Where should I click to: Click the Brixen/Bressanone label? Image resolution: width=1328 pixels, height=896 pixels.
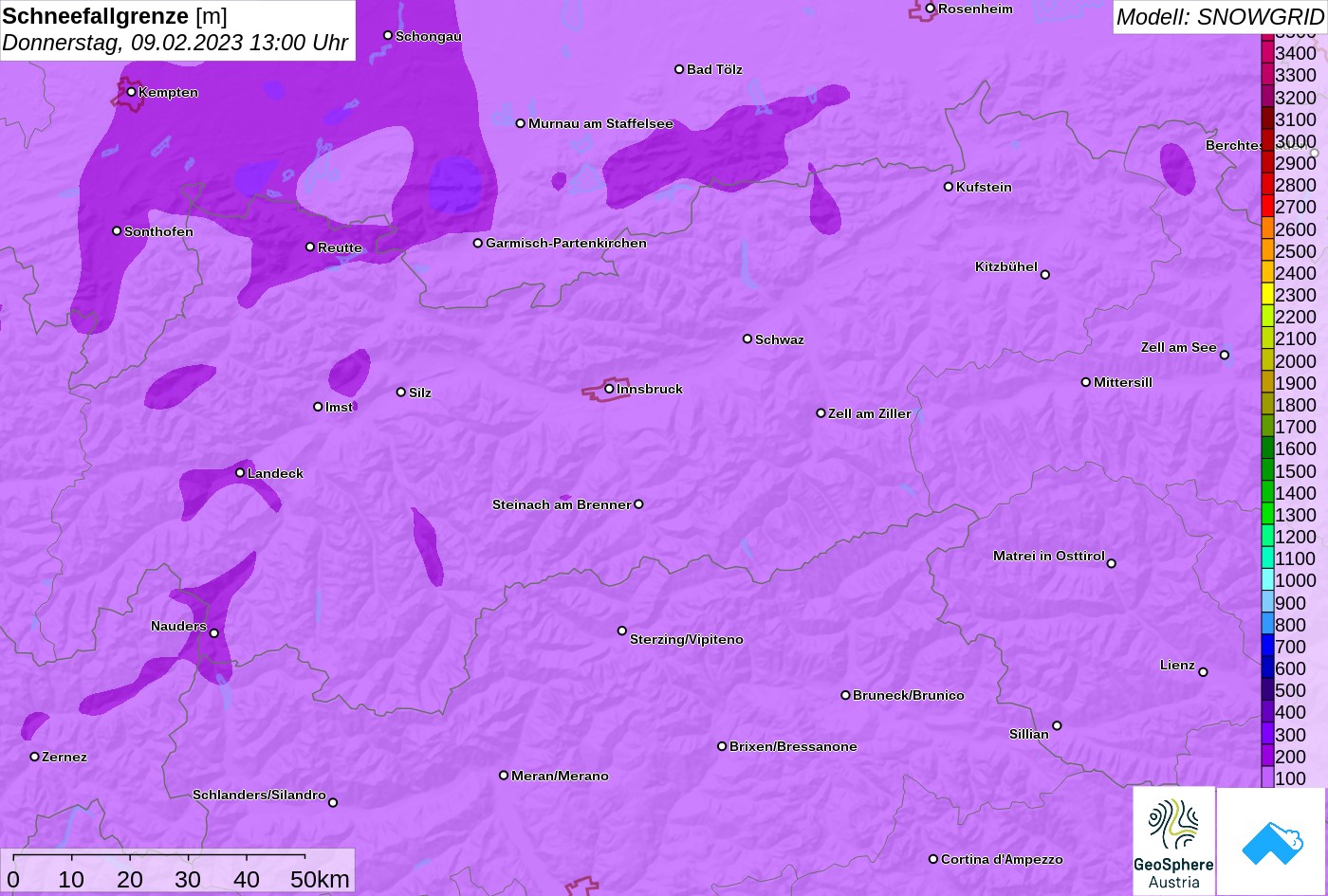(x=793, y=746)
